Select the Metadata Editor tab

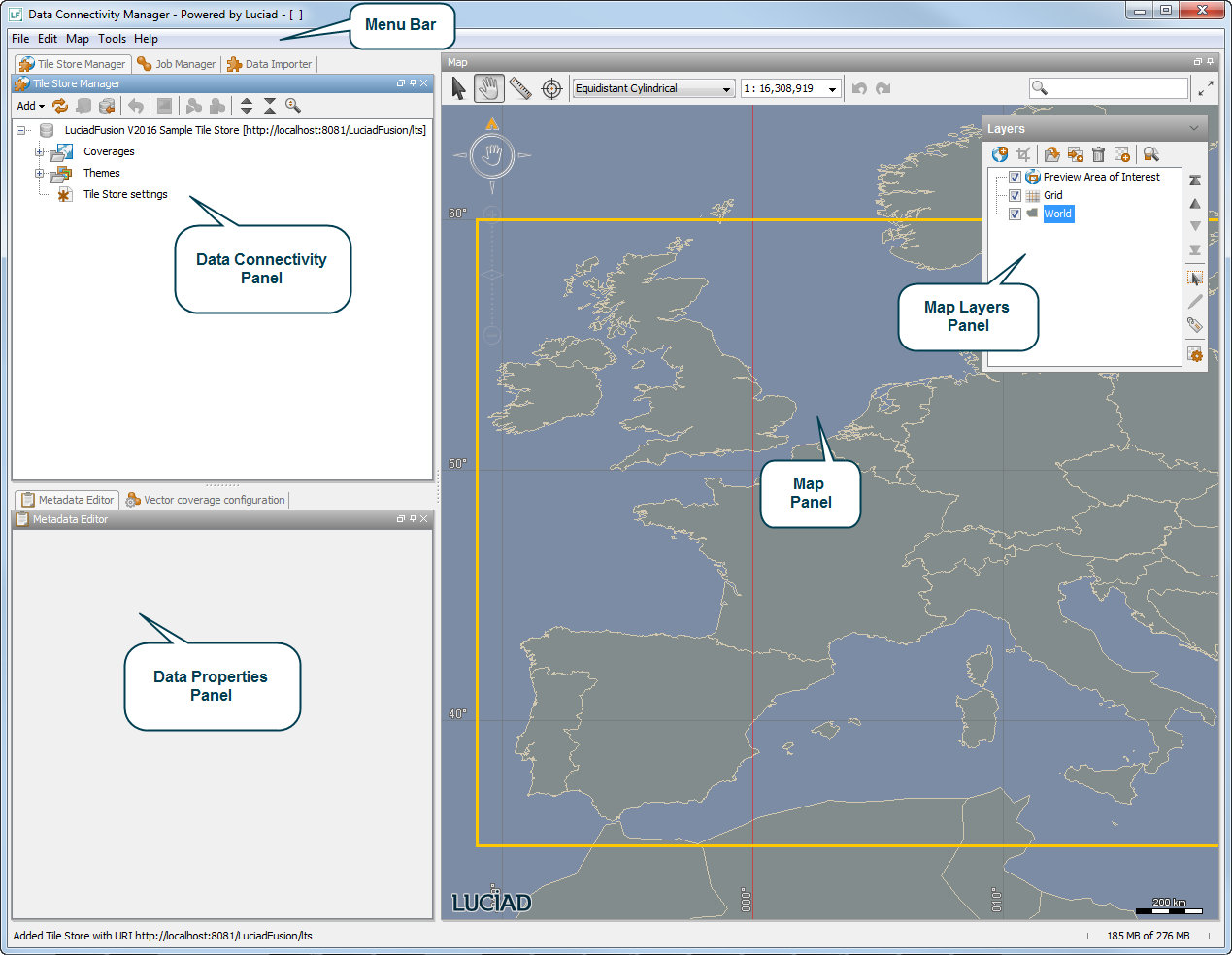point(67,500)
